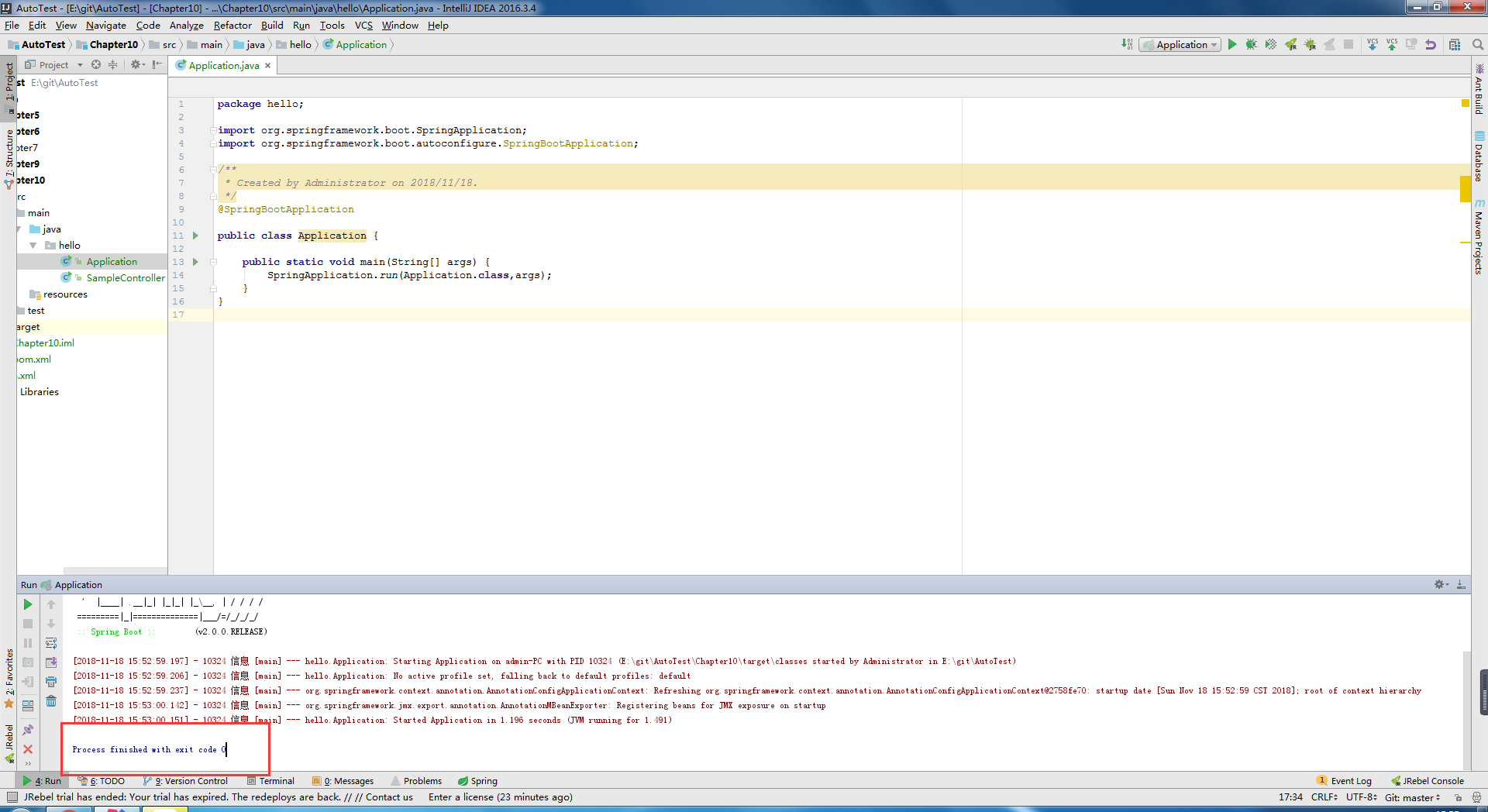Hide the Run tool window

pos(1461,585)
